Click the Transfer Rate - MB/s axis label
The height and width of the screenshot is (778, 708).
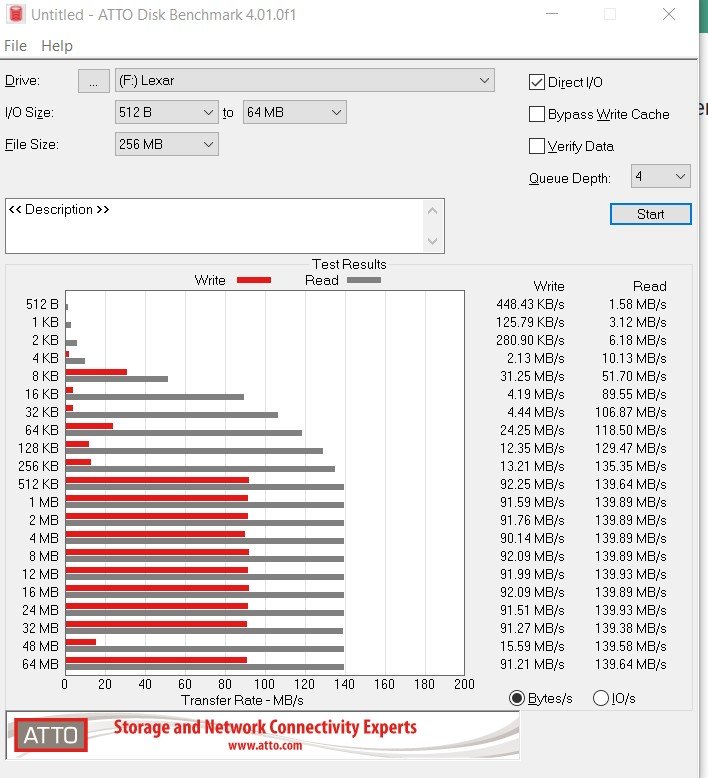click(x=242, y=700)
